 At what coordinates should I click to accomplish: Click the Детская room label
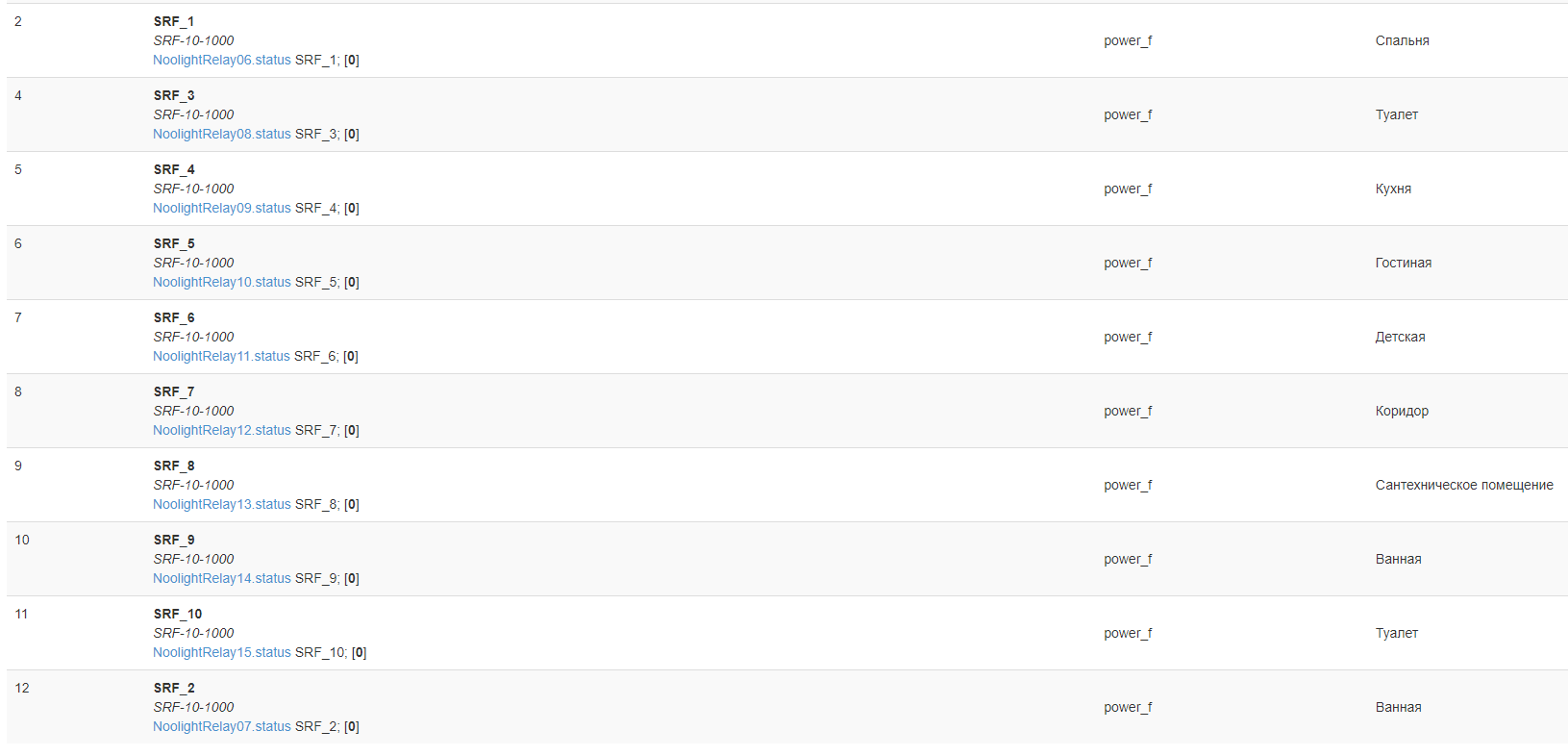[1400, 337]
